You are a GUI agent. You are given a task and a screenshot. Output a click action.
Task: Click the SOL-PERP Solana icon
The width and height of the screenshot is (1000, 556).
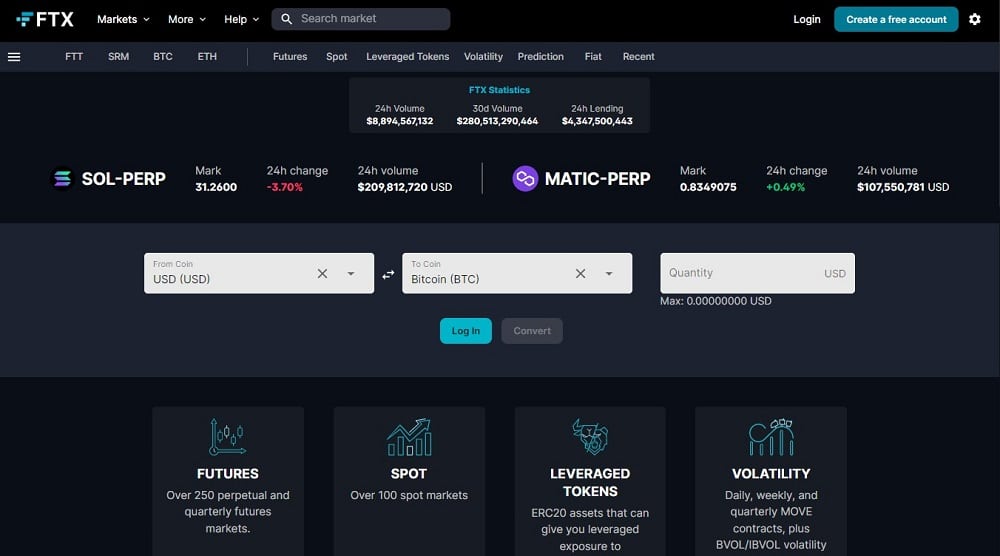tap(62, 179)
